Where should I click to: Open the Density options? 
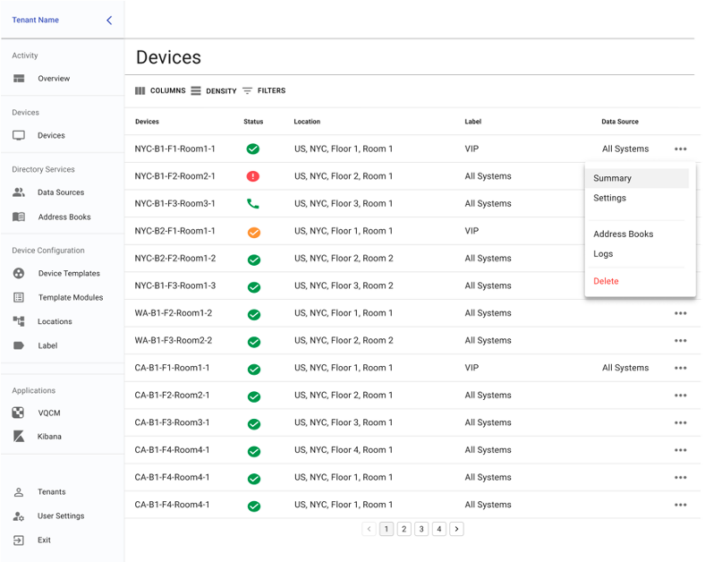[213, 91]
